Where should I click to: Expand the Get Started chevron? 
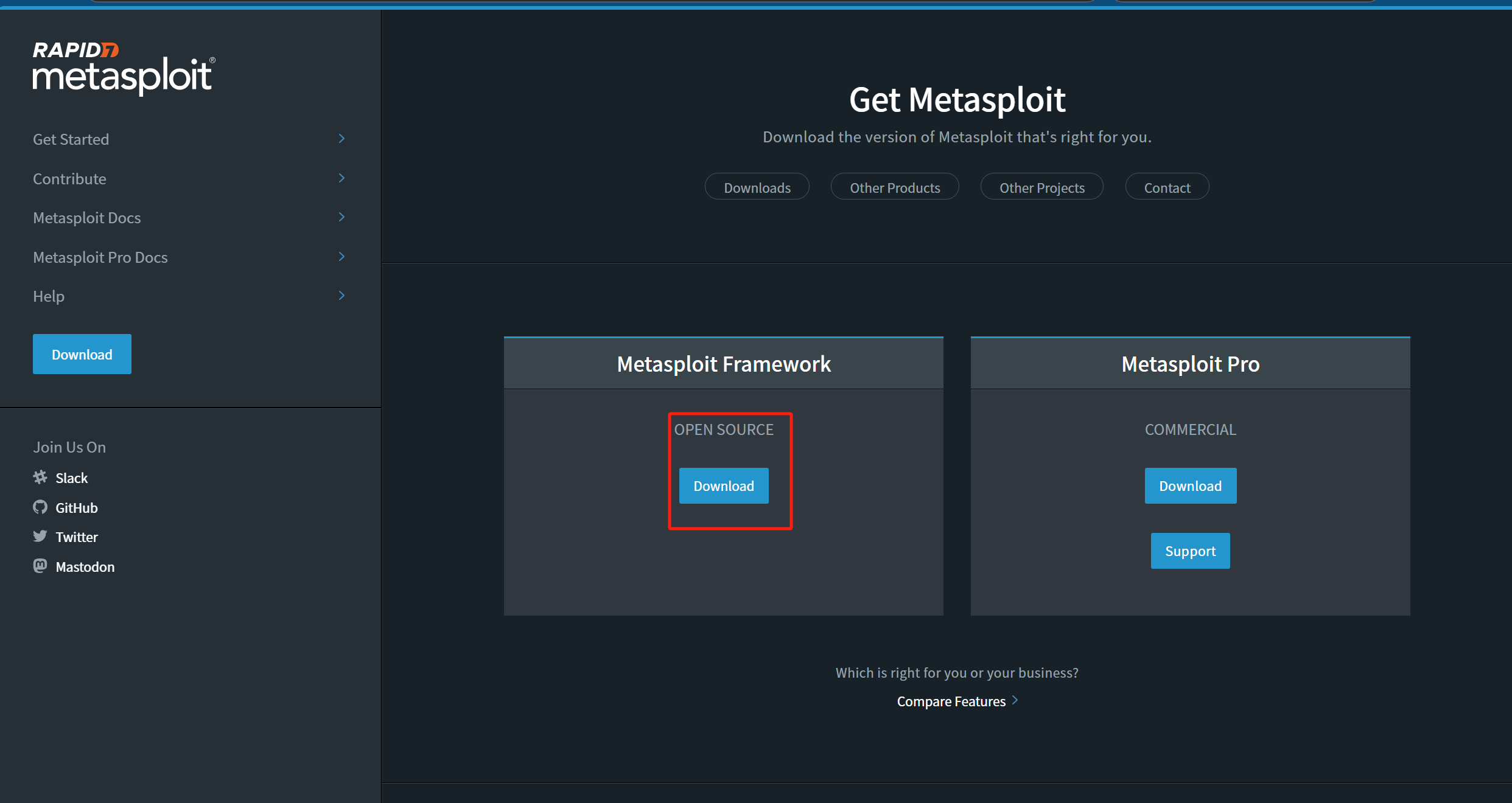(x=341, y=139)
